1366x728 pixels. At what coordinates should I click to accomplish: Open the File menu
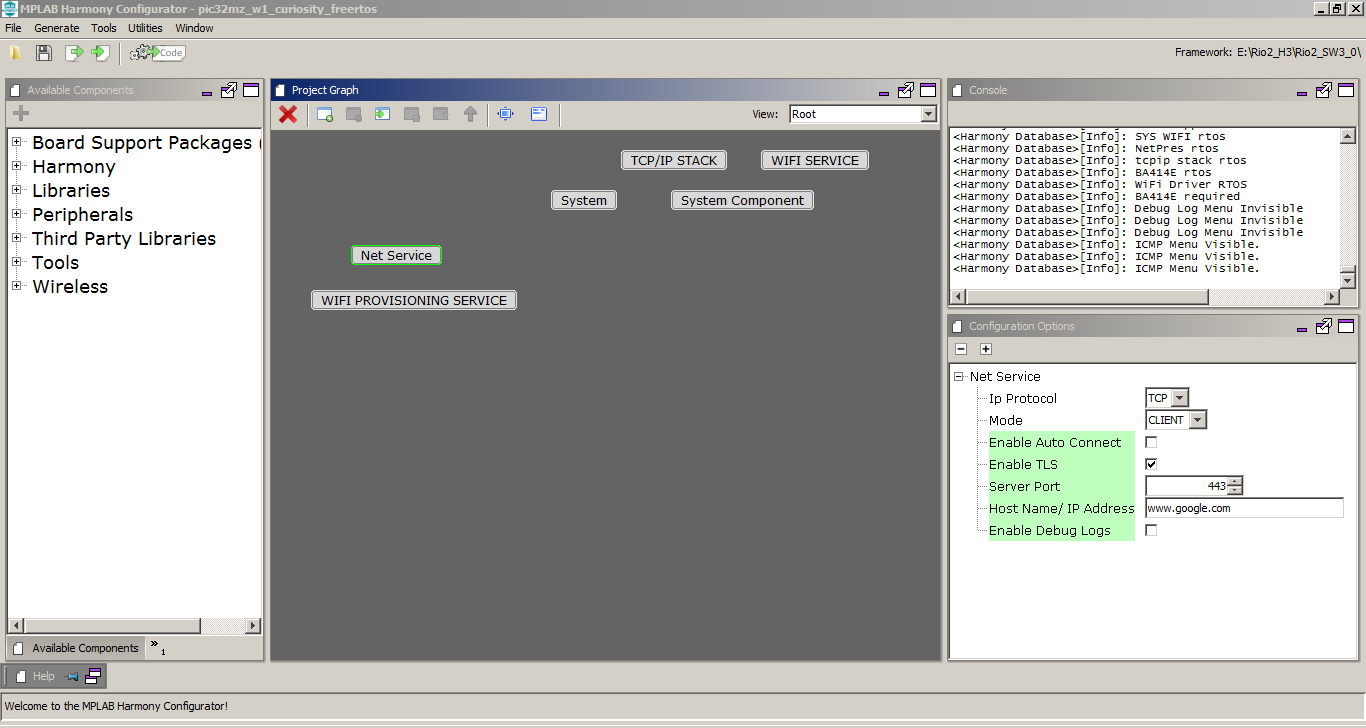click(x=13, y=28)
